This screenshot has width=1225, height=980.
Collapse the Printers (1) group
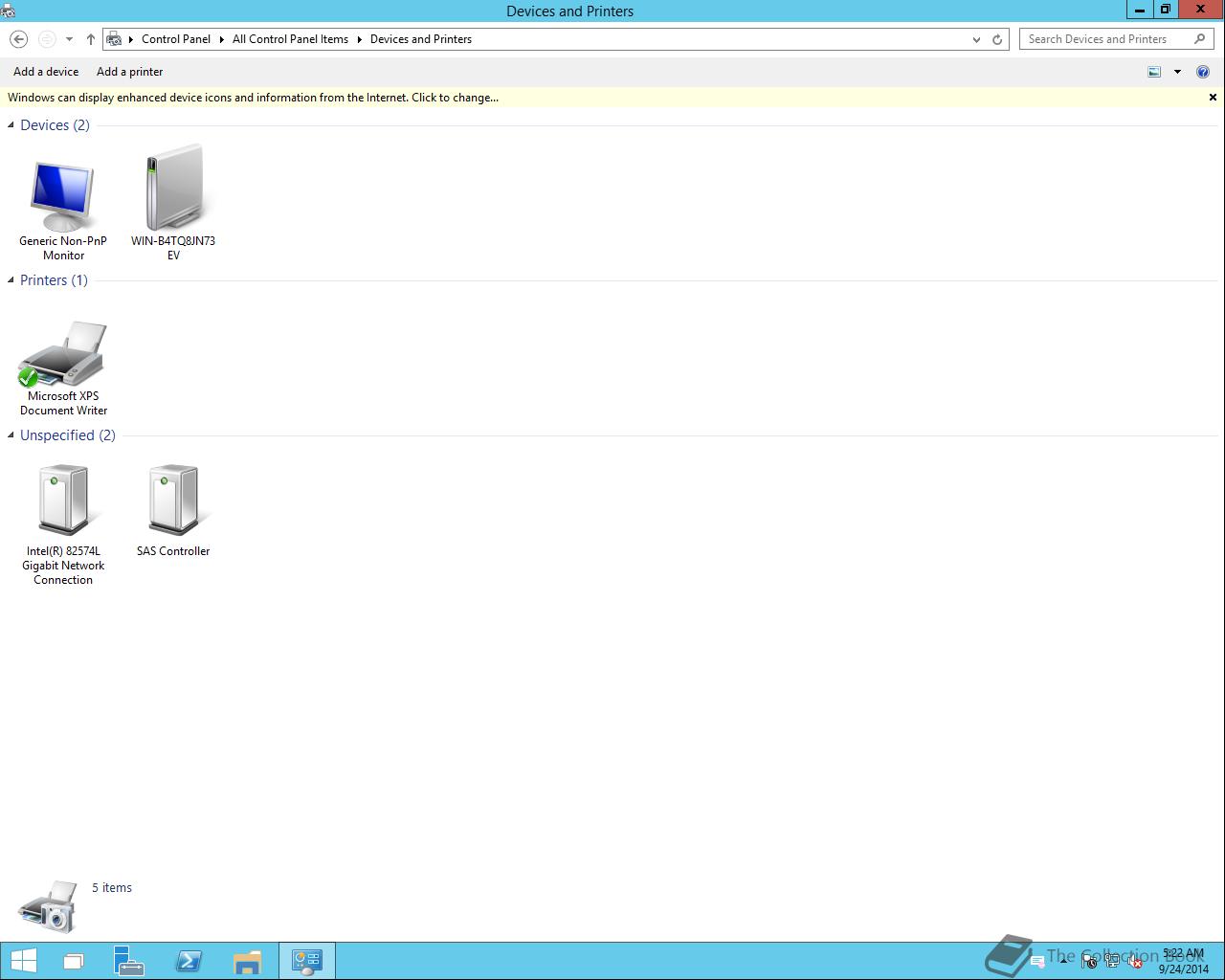click(x=11, y=280)
